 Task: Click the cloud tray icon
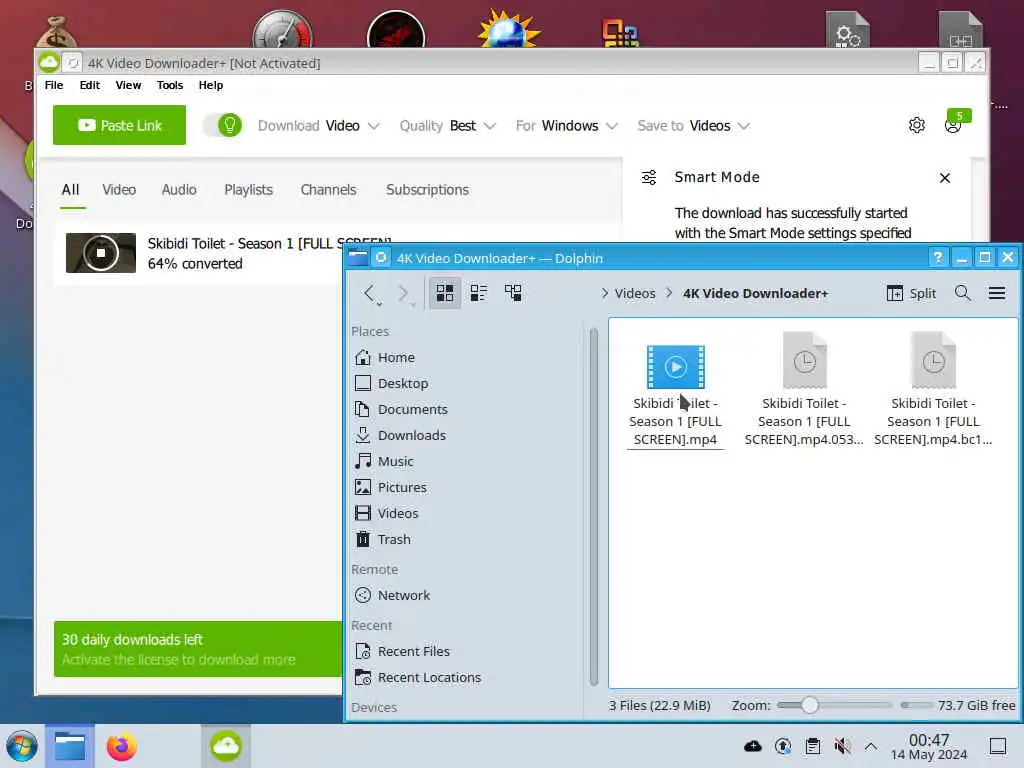coord(752,746)
